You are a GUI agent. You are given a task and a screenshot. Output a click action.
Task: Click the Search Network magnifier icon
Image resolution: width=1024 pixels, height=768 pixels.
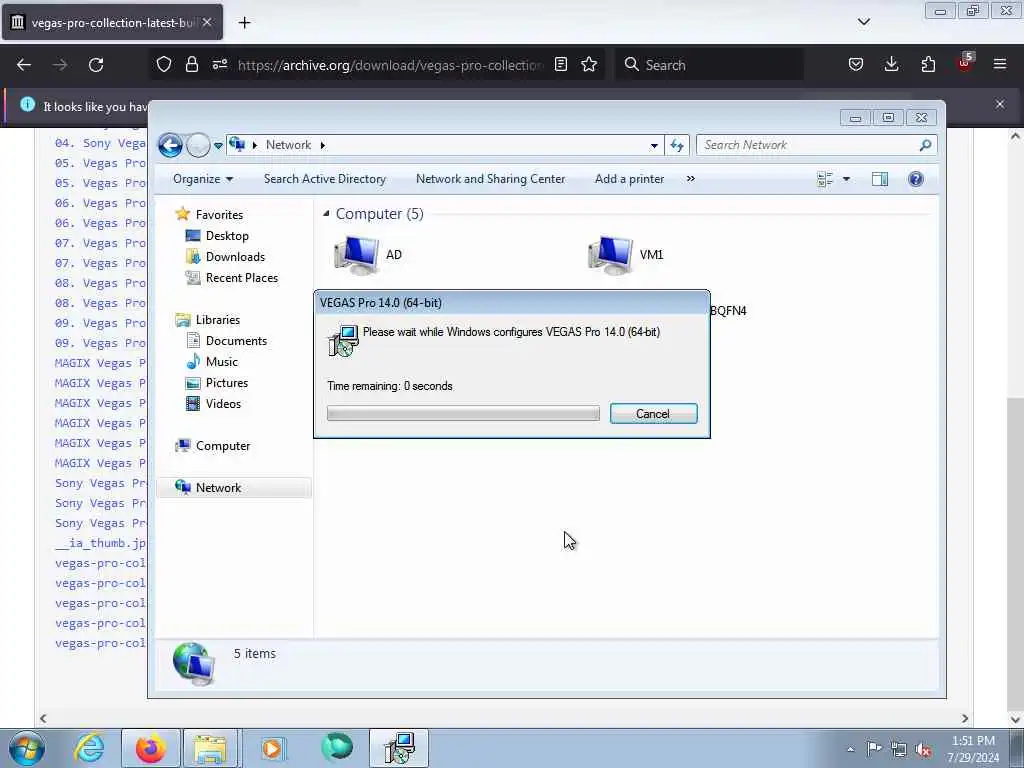925,145
